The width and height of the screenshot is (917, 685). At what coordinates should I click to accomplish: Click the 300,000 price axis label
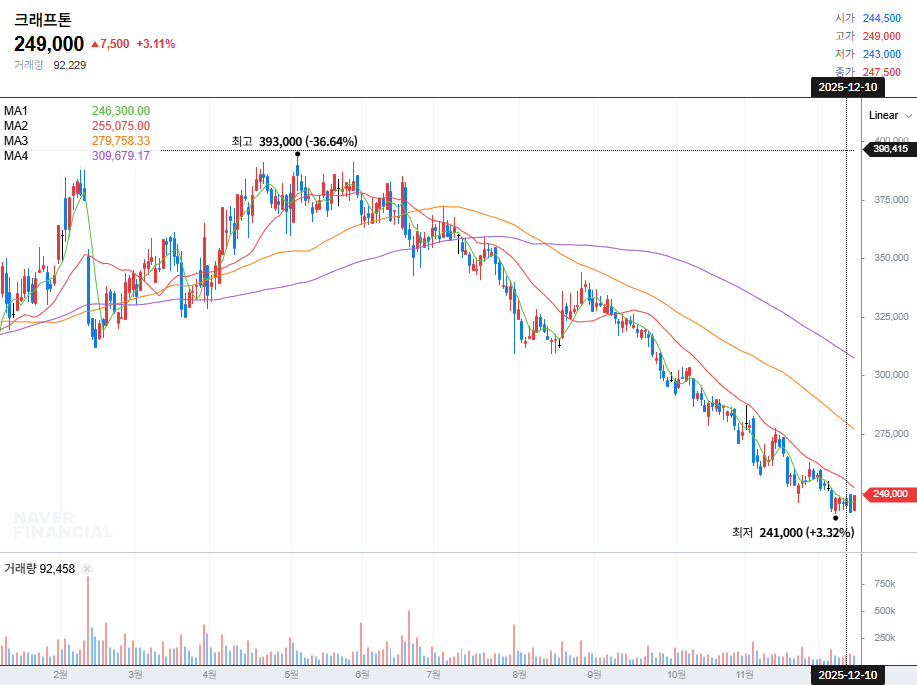click(x=891, y=374)
